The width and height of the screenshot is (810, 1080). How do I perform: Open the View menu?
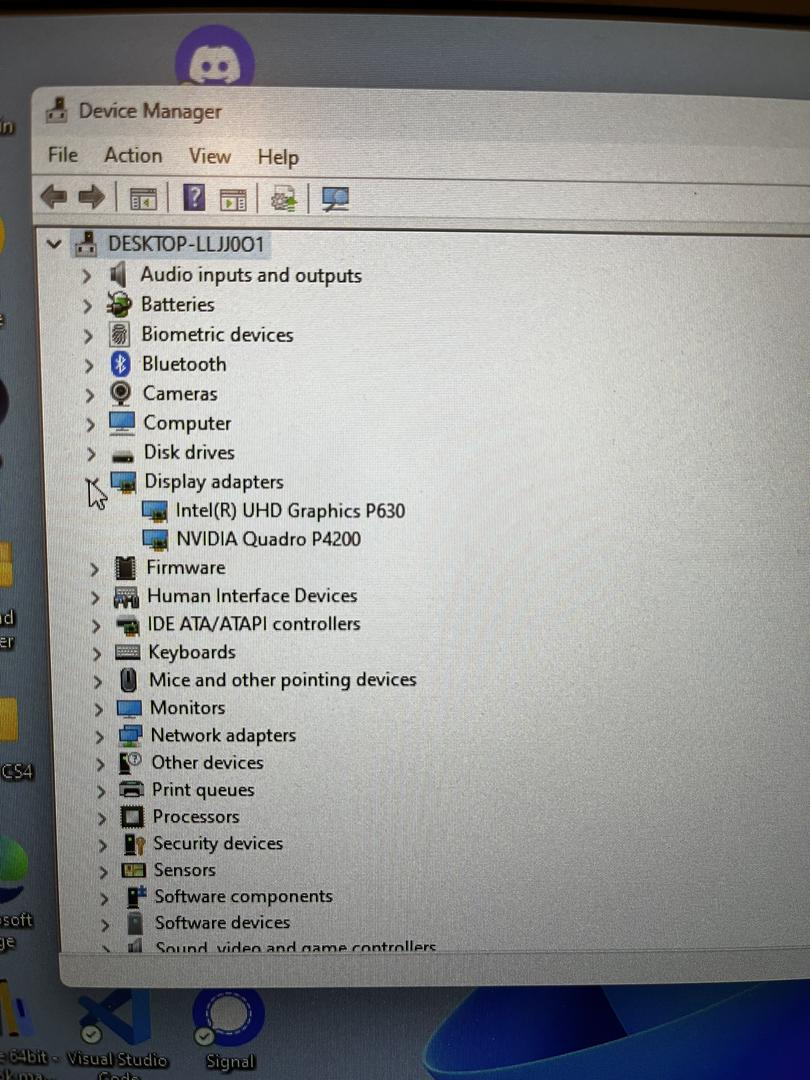pos(209,156)
